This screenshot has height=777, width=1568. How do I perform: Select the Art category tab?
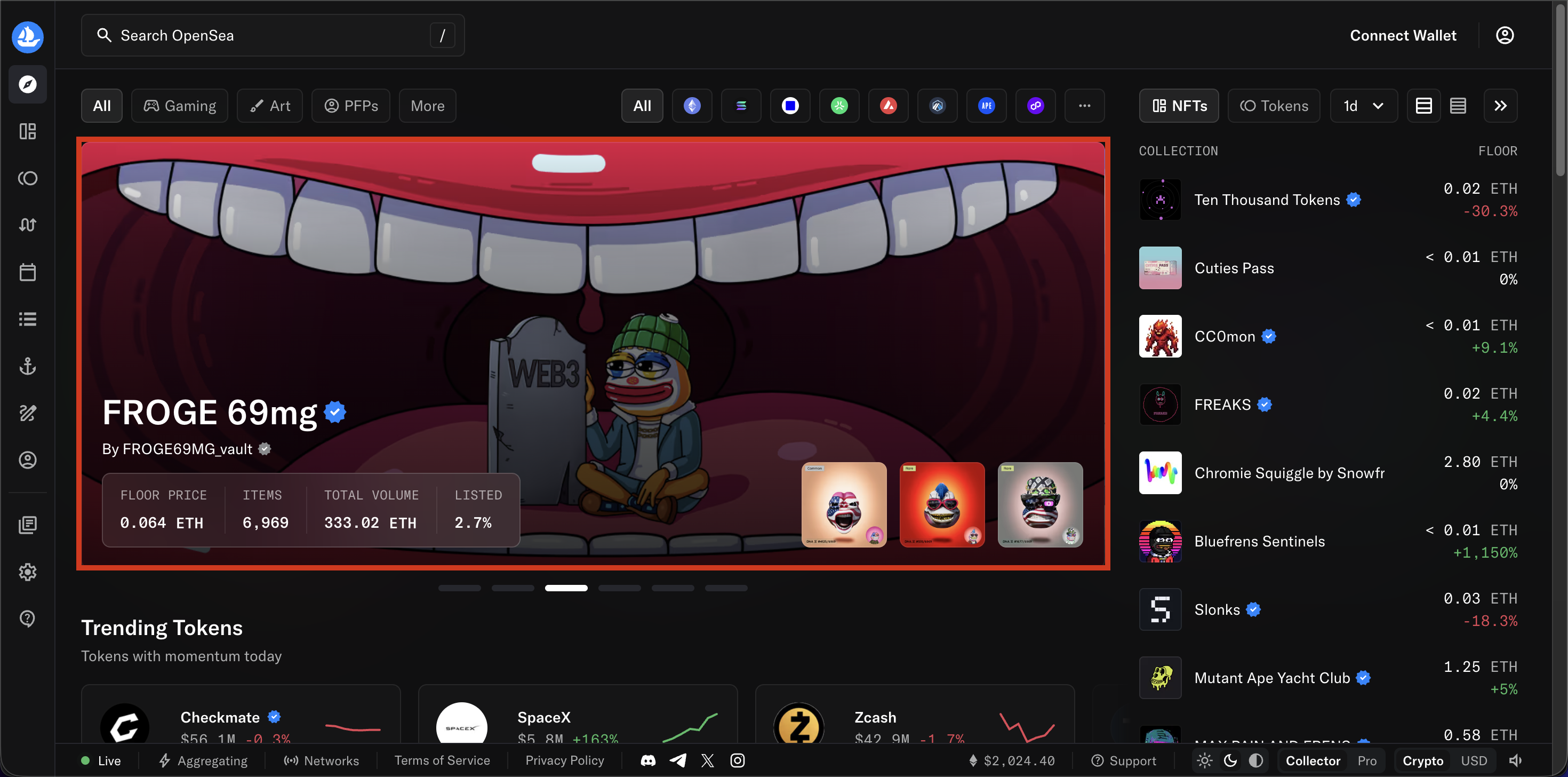click(270, 106)
